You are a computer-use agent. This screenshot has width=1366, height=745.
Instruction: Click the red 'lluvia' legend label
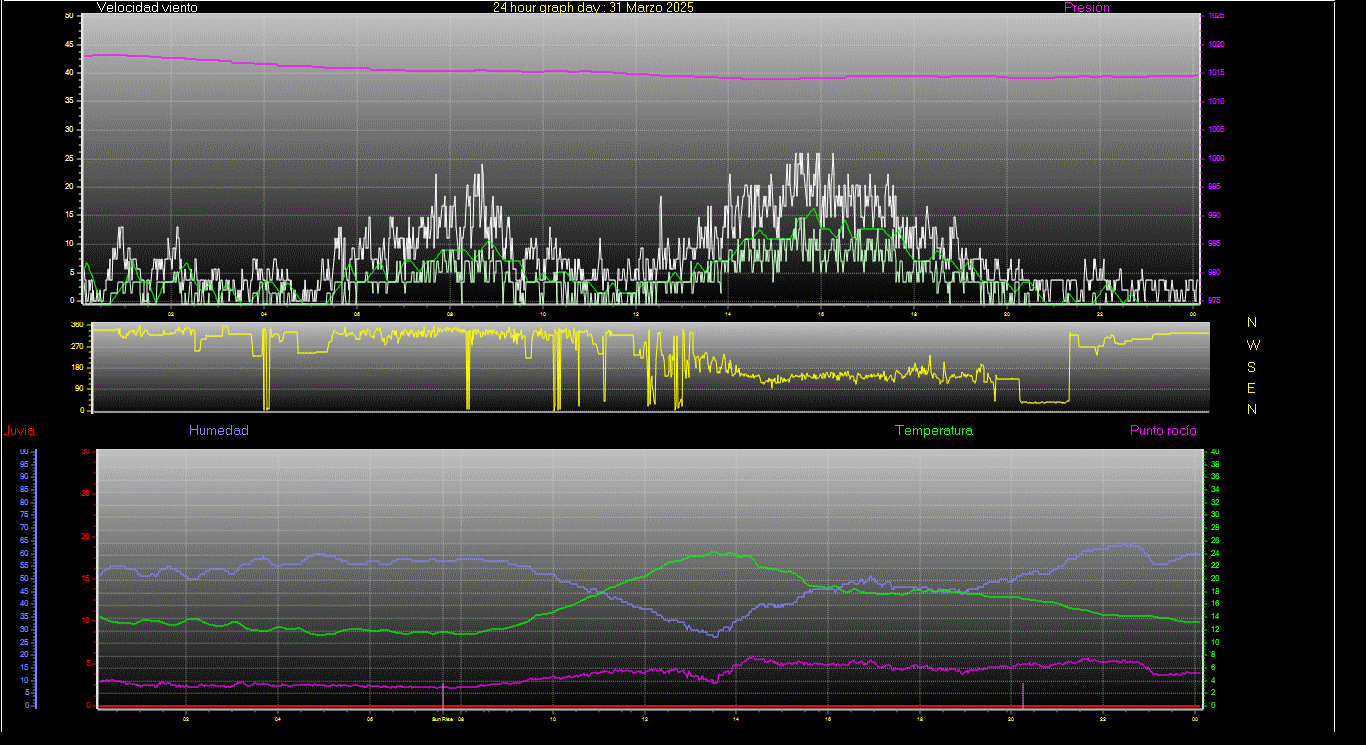[x=20, y=431]
